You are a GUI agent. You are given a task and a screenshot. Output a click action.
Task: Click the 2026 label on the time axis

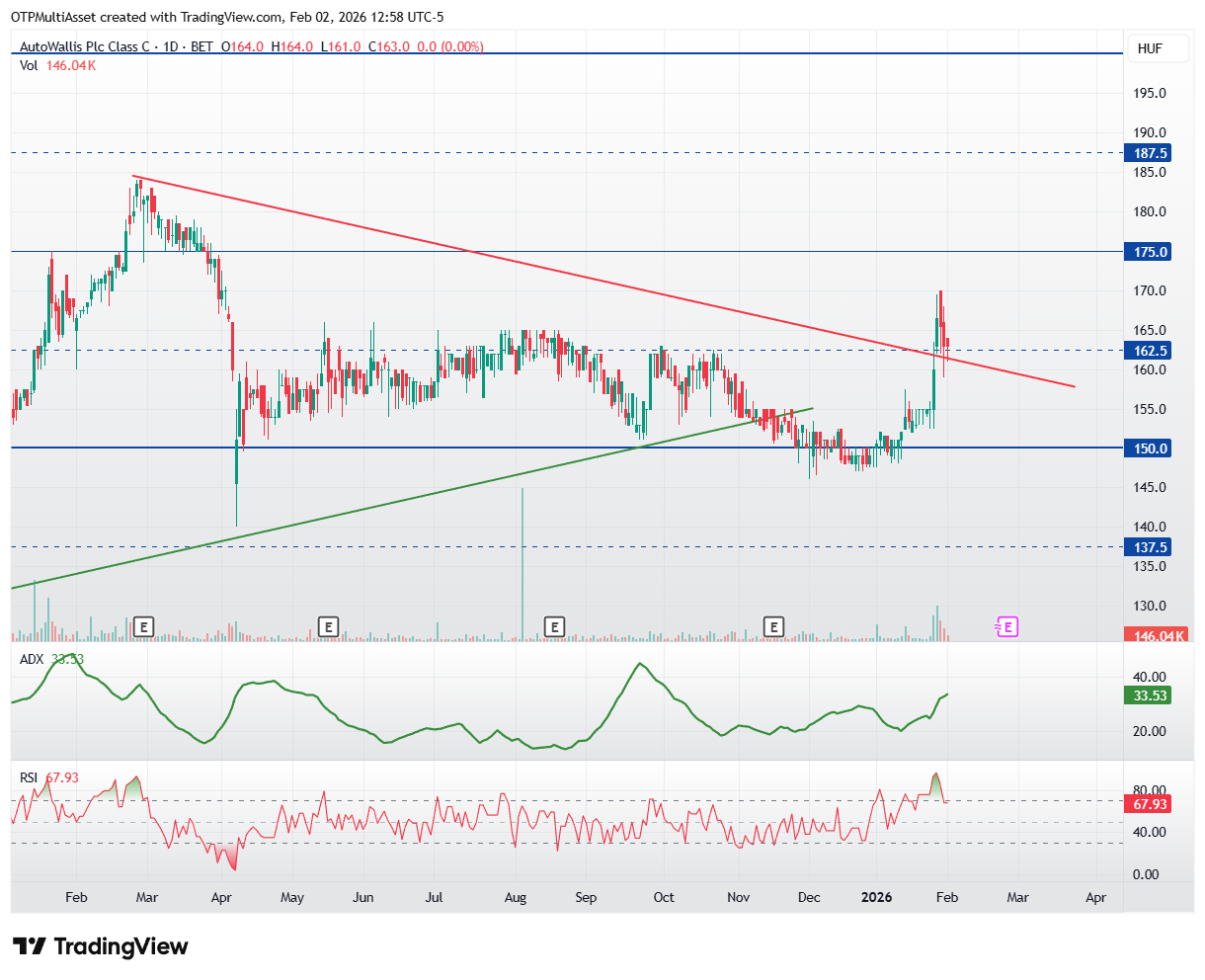[876, 897]
